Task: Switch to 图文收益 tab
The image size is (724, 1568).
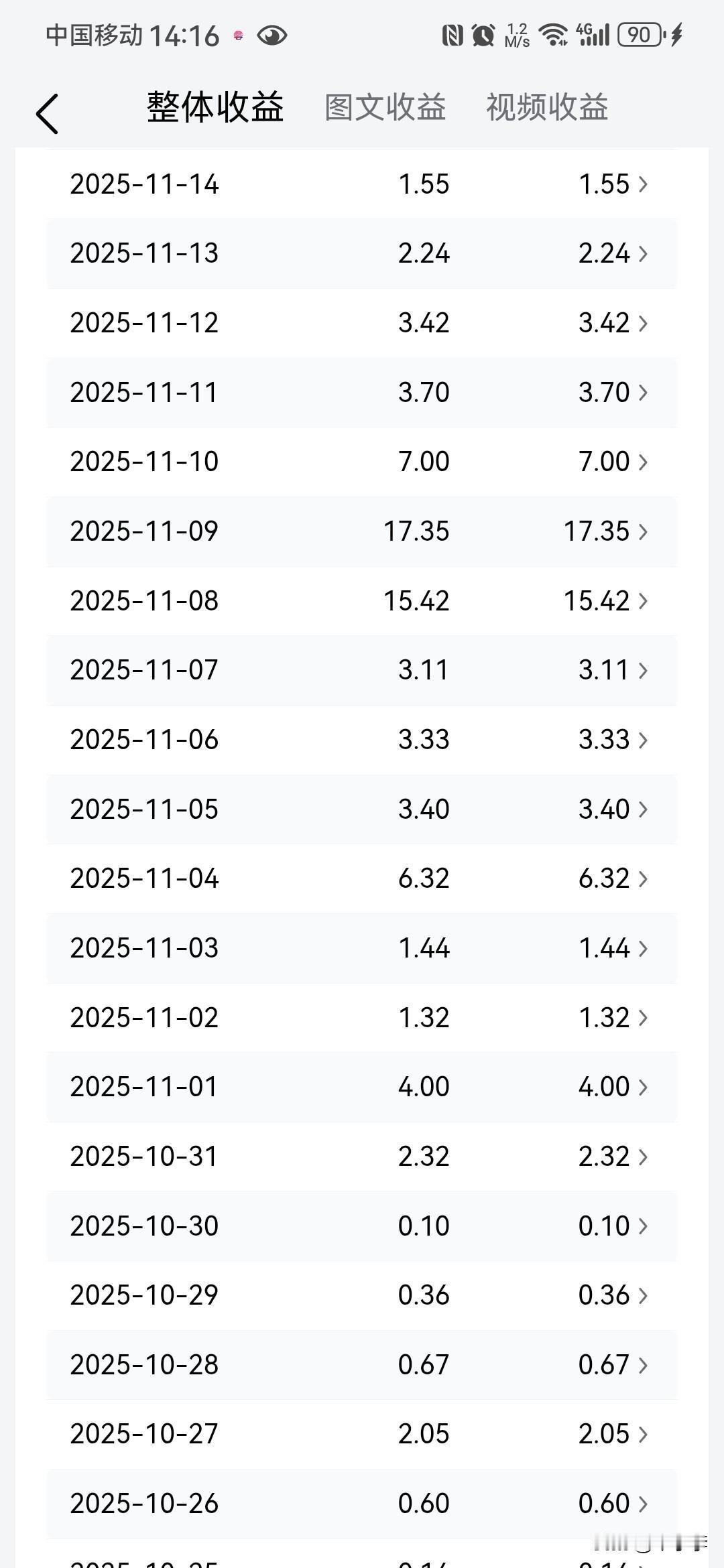Action: [385, 107]
